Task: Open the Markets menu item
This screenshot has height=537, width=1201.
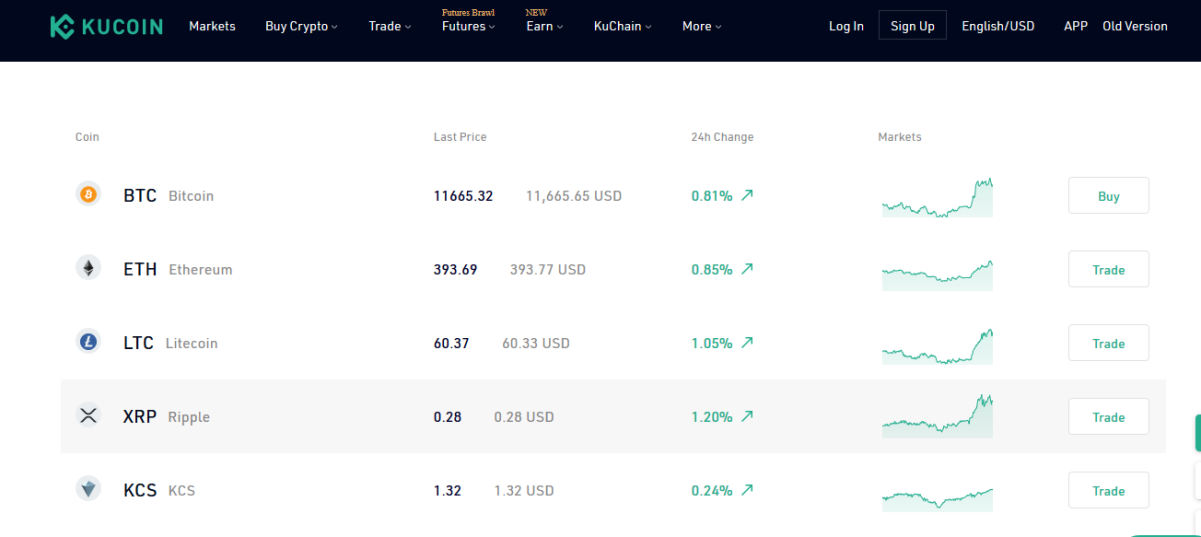Action: (212, 26)
